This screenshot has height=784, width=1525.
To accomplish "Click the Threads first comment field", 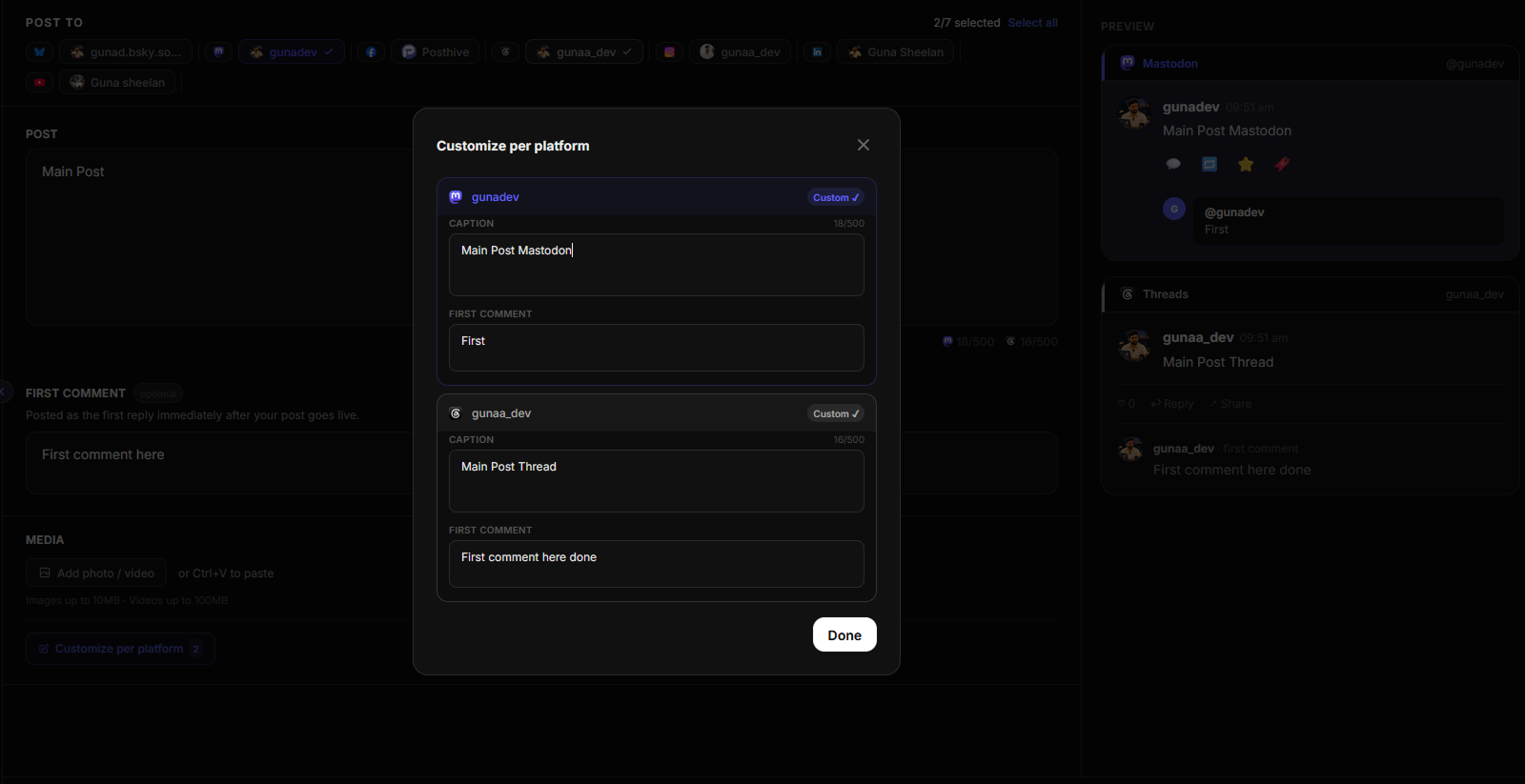I will click(x=657, y=564).
